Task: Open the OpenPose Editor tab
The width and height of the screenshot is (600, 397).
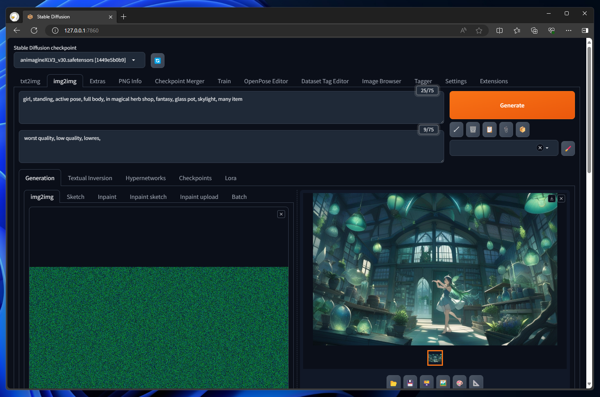Action: tap(266, 81)
